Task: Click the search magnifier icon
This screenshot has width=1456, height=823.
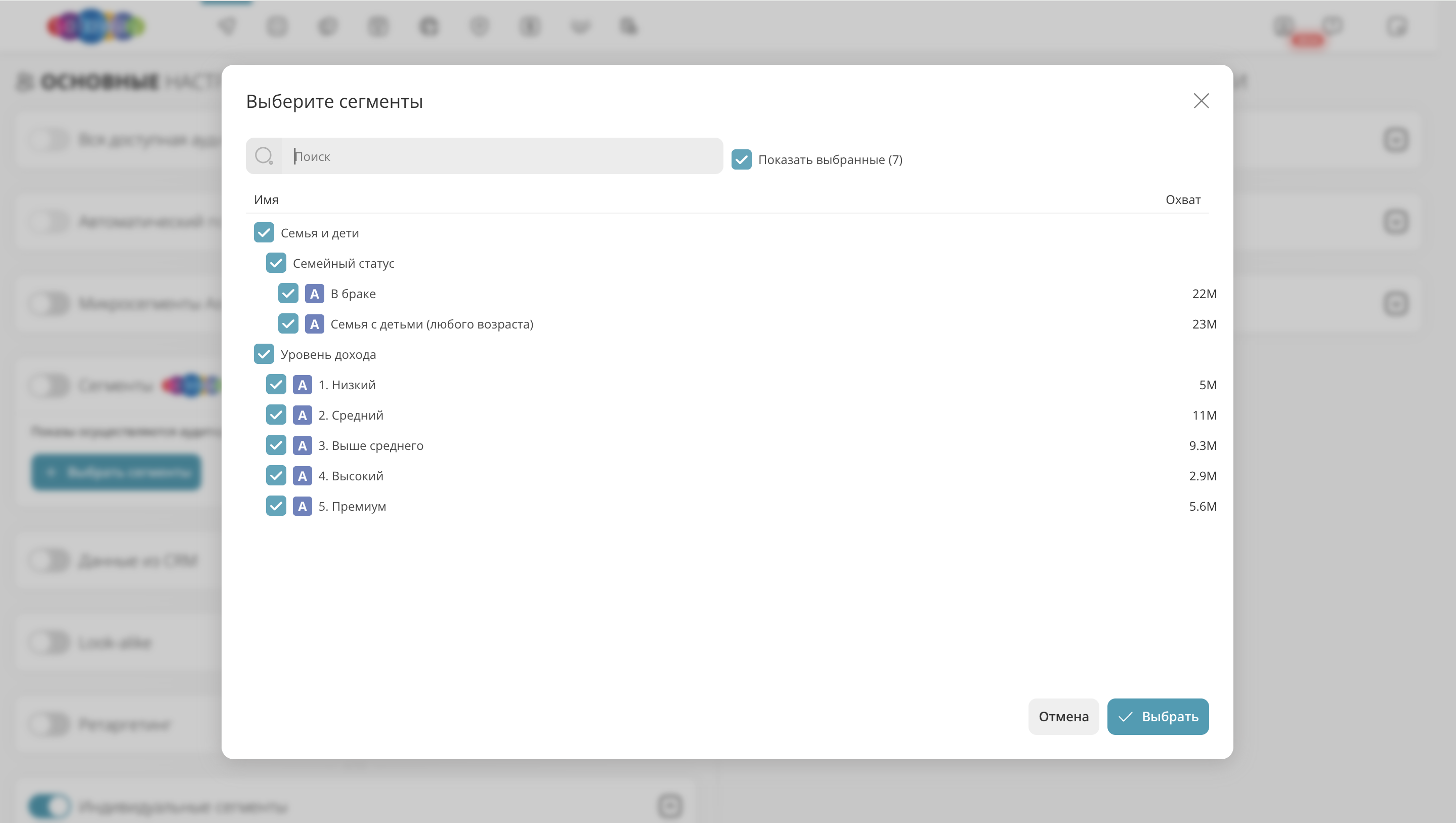Action: (x=264, y=155)
